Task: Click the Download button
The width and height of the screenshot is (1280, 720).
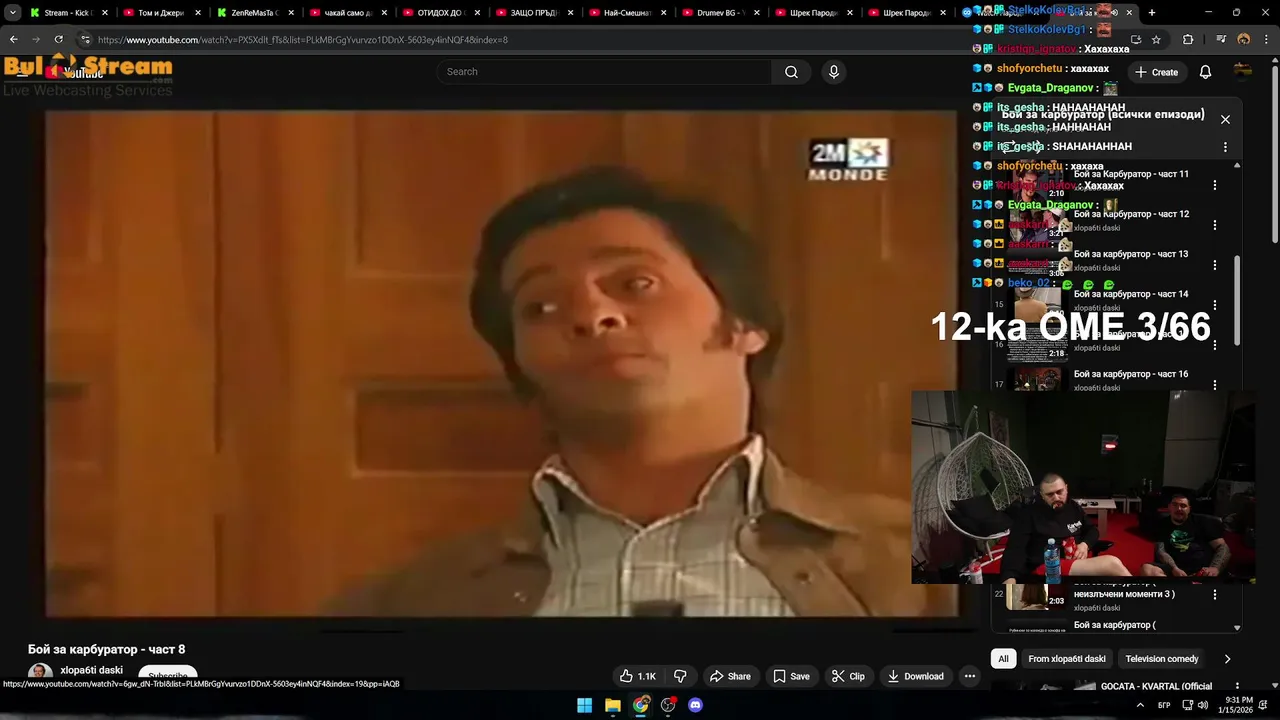Action: click(x=915, y=676)
